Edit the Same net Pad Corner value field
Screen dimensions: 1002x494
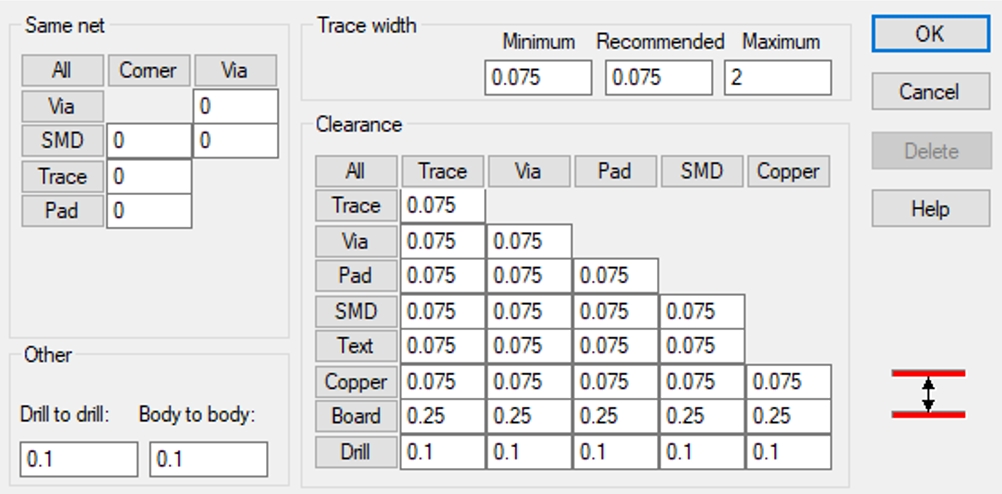(x=148, y=211)
